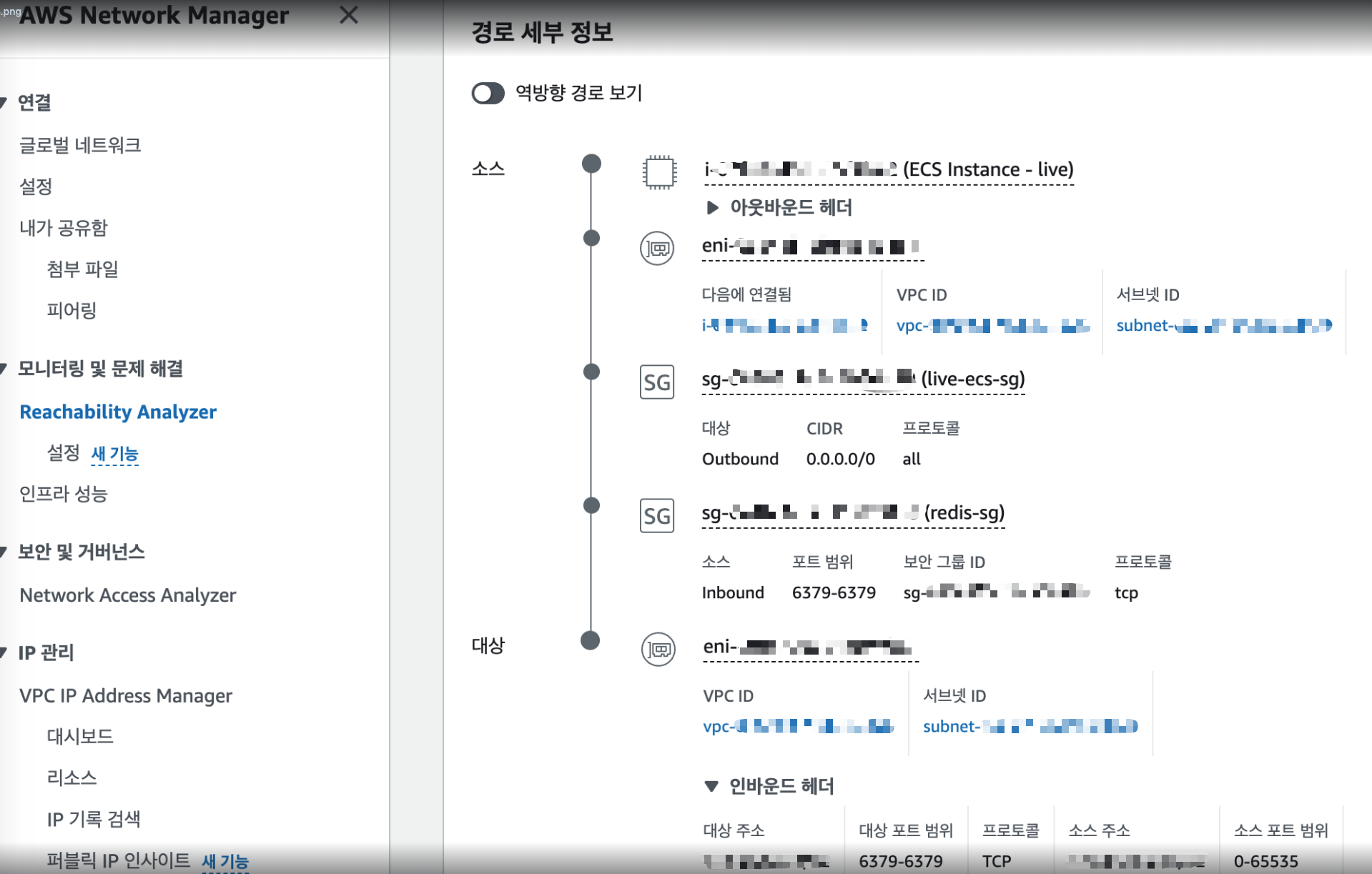
Task: Open 인프라 성능 in the sidebar
Action: click(x=64, y=494)
